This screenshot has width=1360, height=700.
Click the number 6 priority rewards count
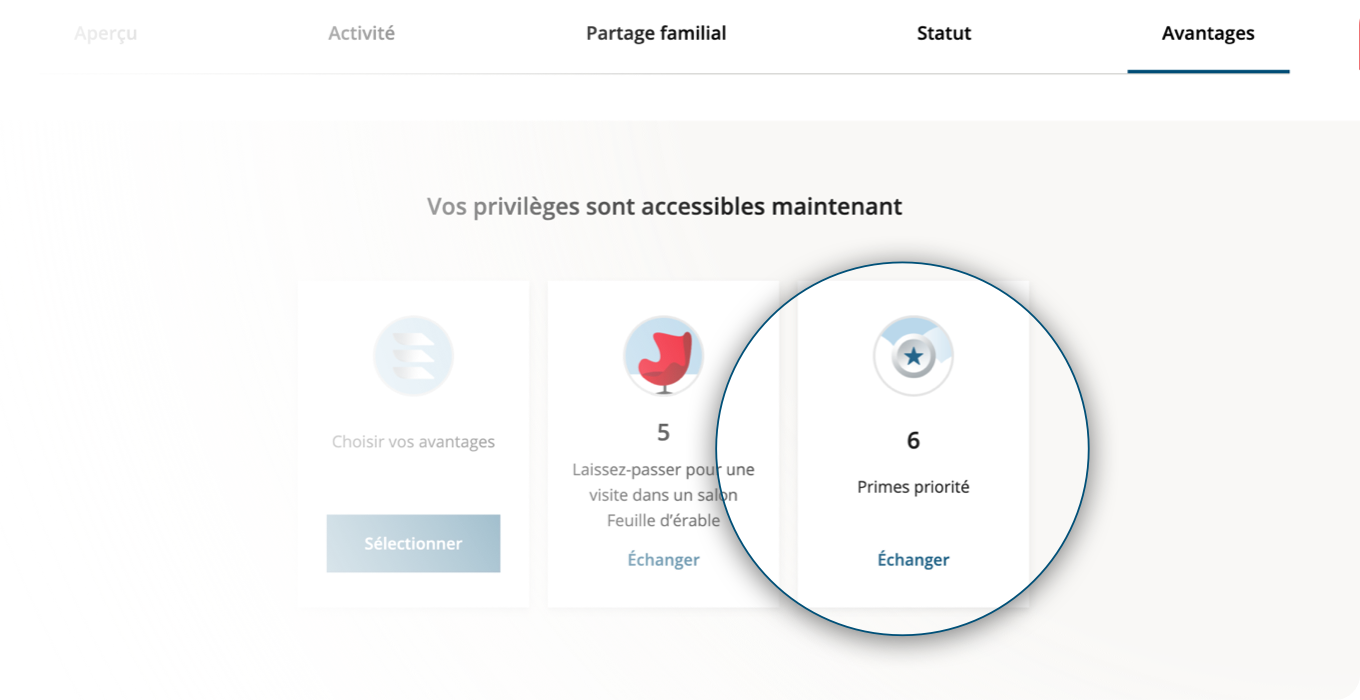point(913,440)
